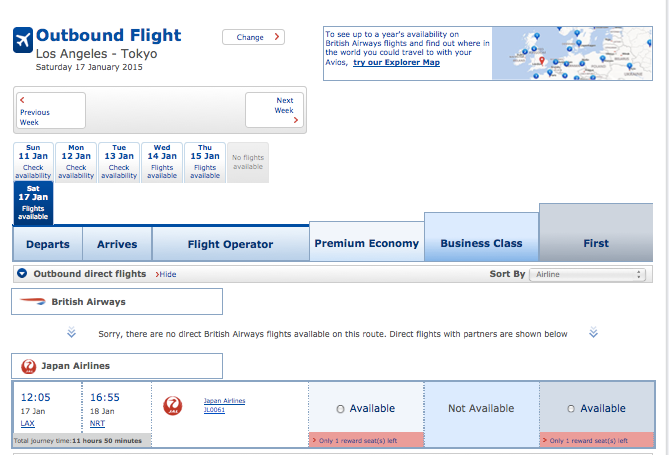The height and width of the screenshot is (455, 669).
Task: Click the JAL logo in flight row
Action: point(173,407)
